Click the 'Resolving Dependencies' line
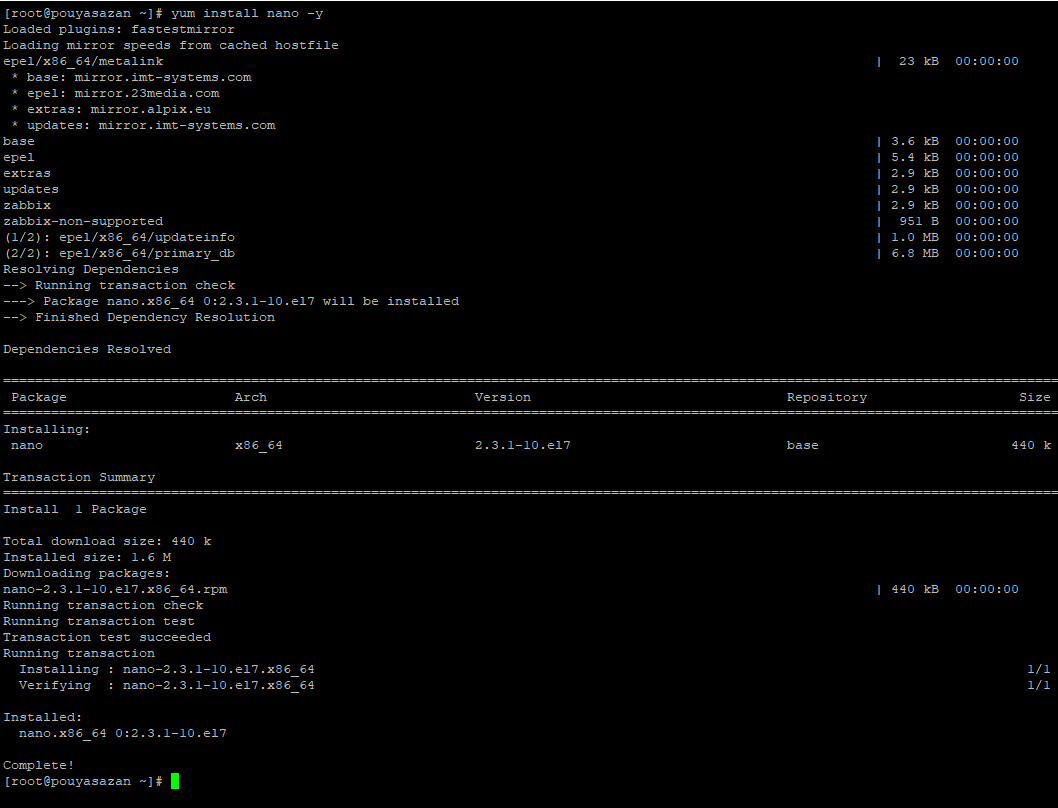This screenshot has height=808, width=1058. pyautogui.click(x=91, y=269)
